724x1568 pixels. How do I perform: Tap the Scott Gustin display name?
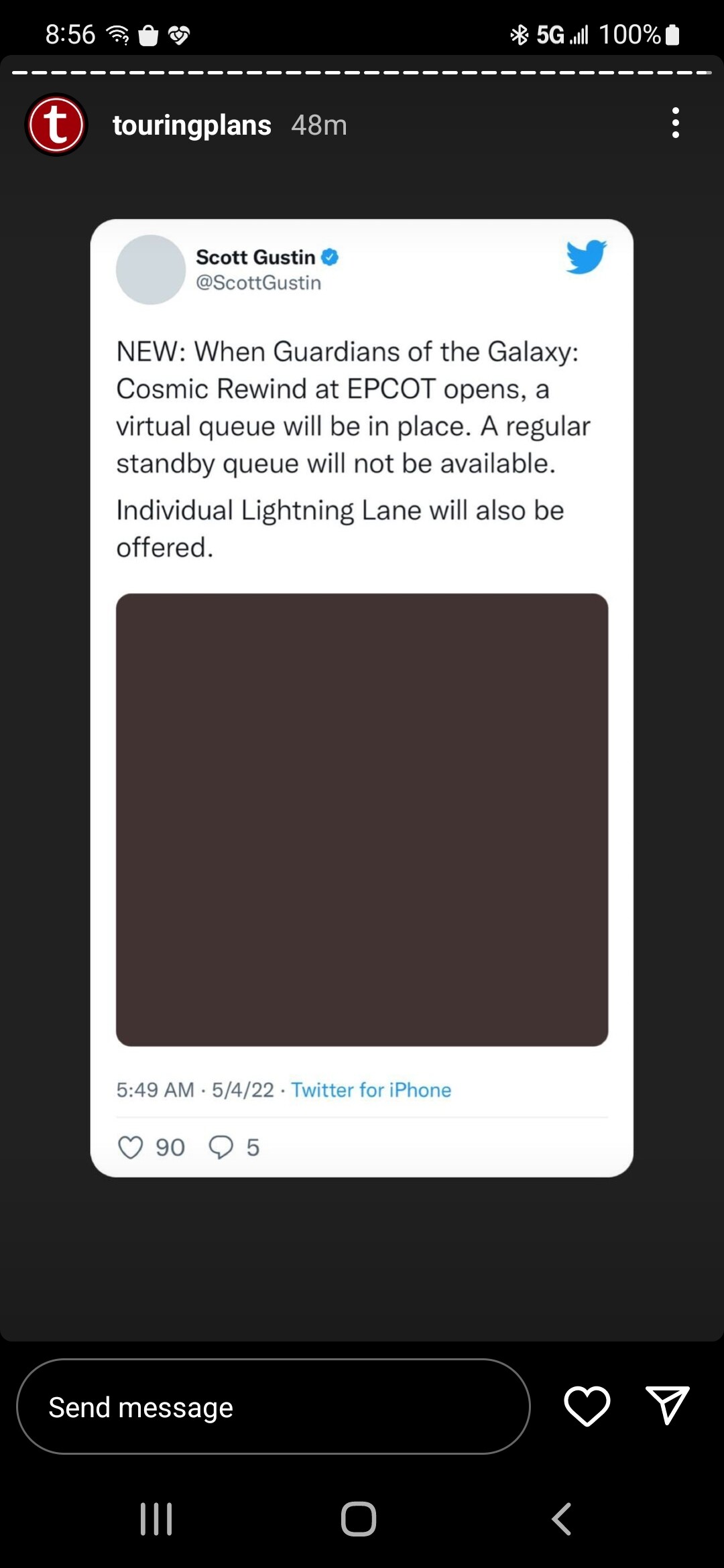coord(255,257)
